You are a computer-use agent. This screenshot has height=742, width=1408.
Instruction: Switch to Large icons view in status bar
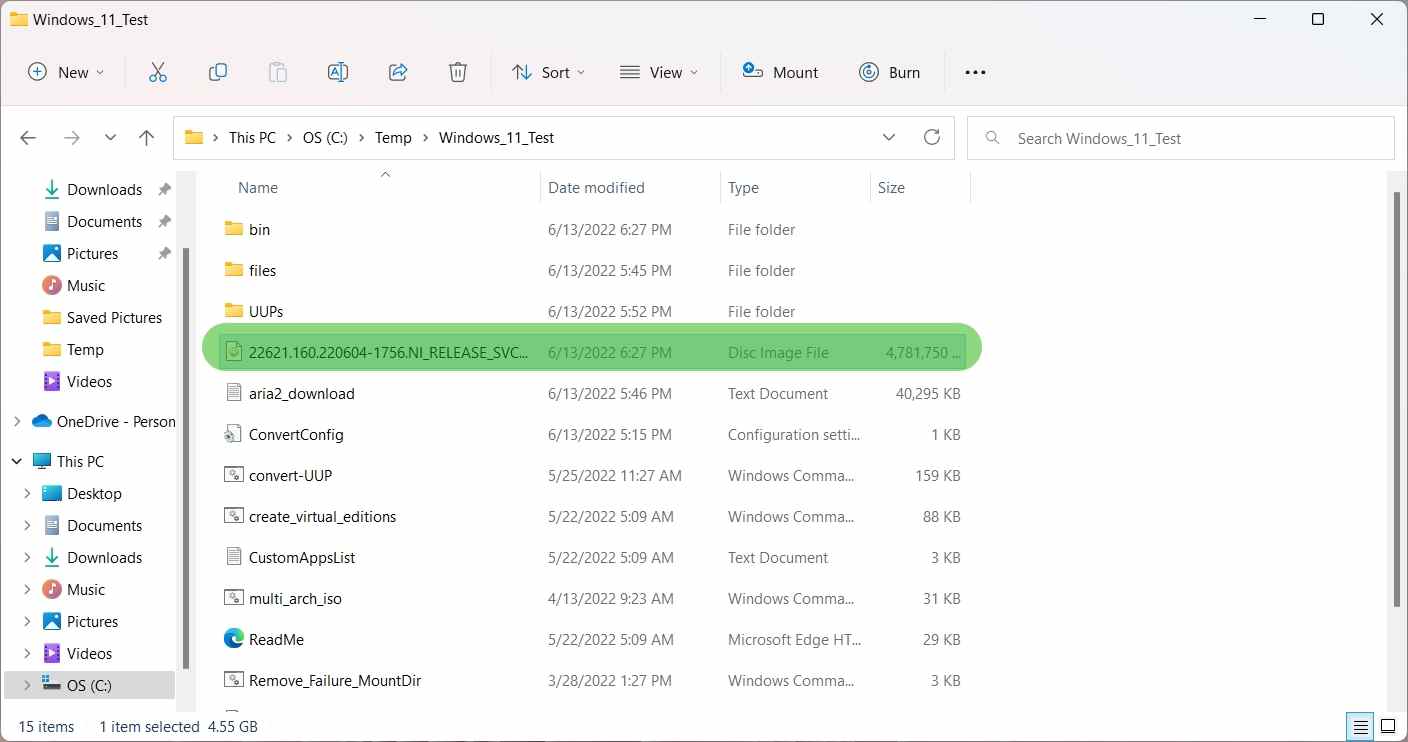1389,726
